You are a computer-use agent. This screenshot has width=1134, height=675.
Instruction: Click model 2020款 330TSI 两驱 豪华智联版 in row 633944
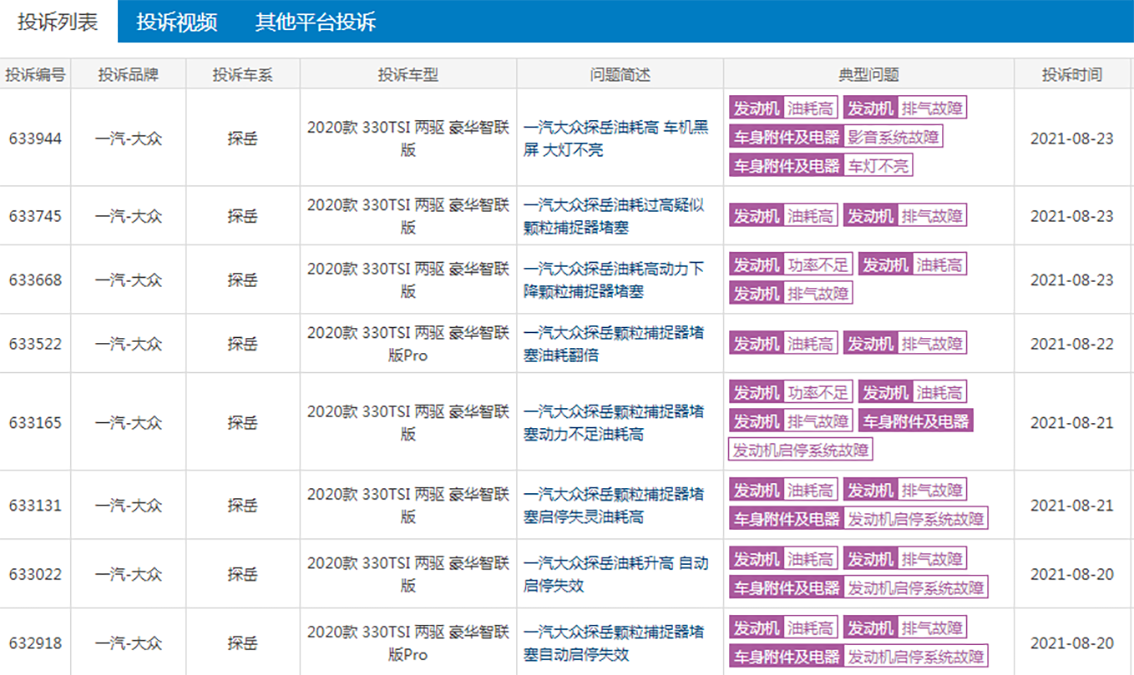408,138
